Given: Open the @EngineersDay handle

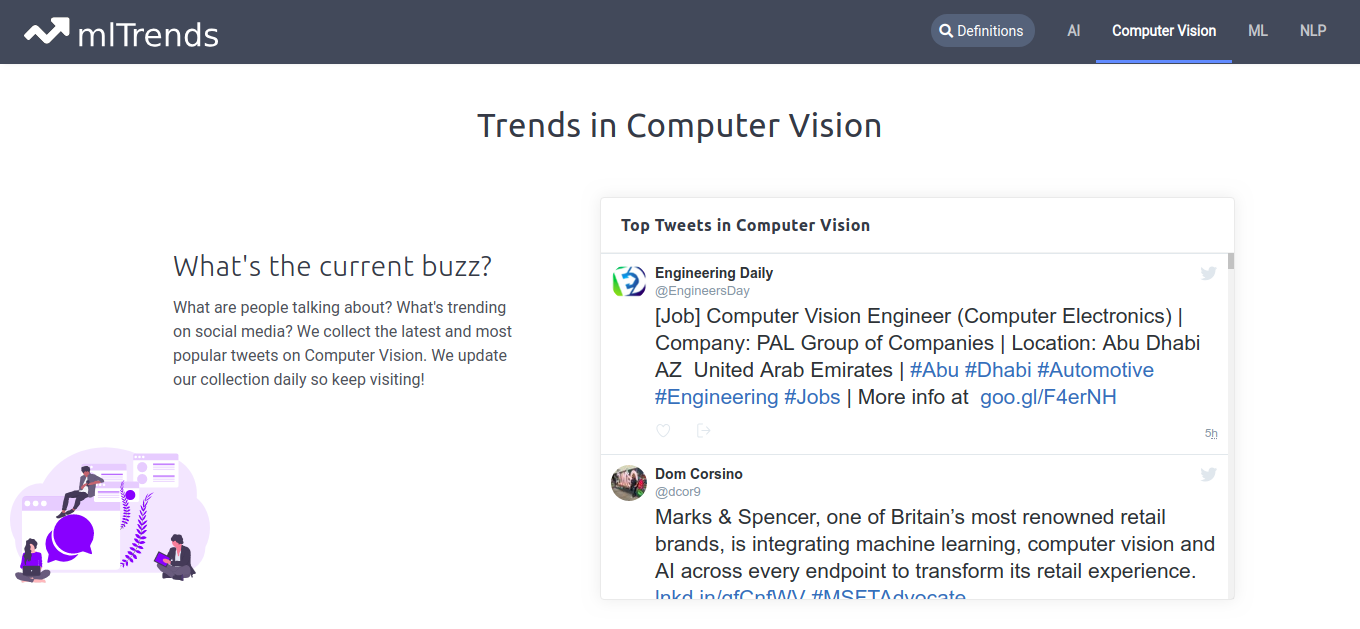Looking at the screenshot, I should coord(702,291).
